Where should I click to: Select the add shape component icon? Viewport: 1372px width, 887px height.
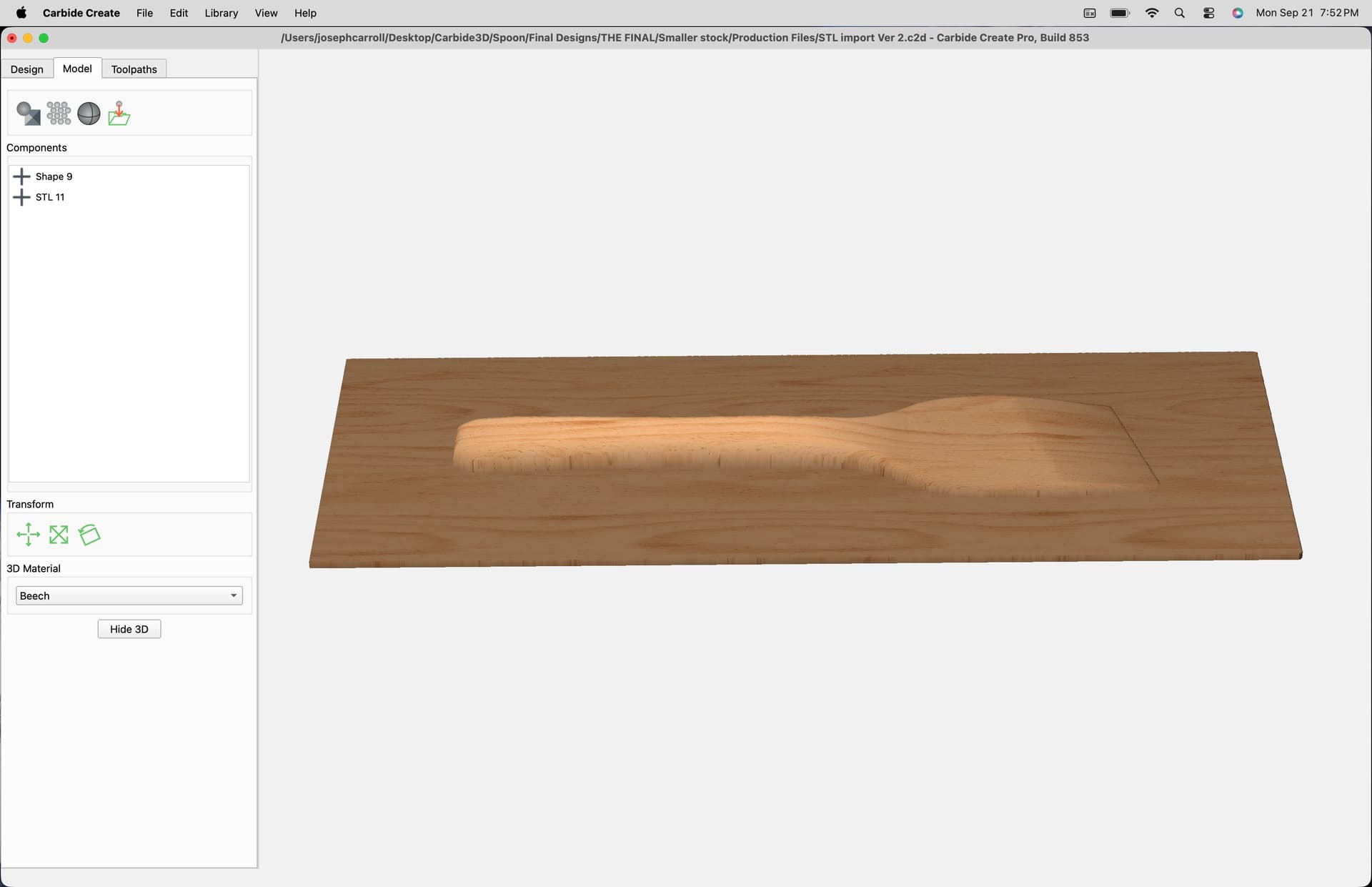[x=29, y=113]
